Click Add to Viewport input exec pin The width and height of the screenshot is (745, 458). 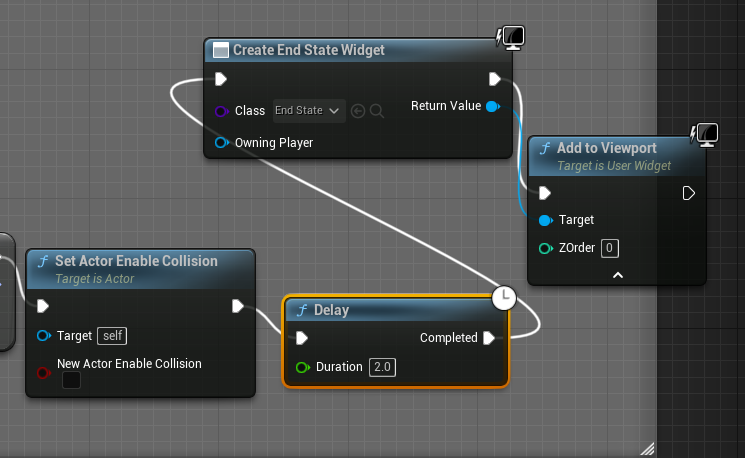tap(544, 193)
